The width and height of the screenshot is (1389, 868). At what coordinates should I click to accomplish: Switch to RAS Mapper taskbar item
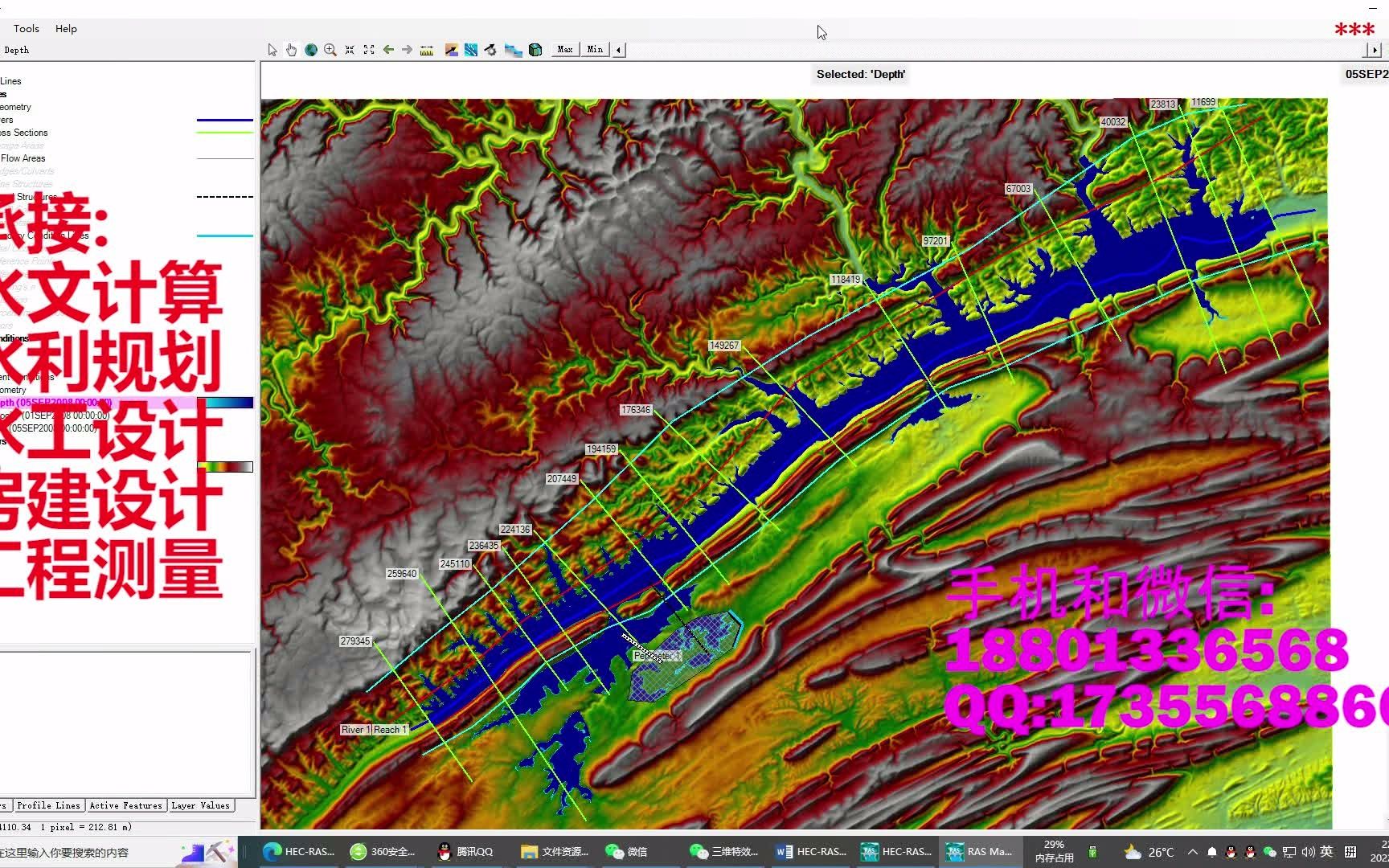[979, 852]
